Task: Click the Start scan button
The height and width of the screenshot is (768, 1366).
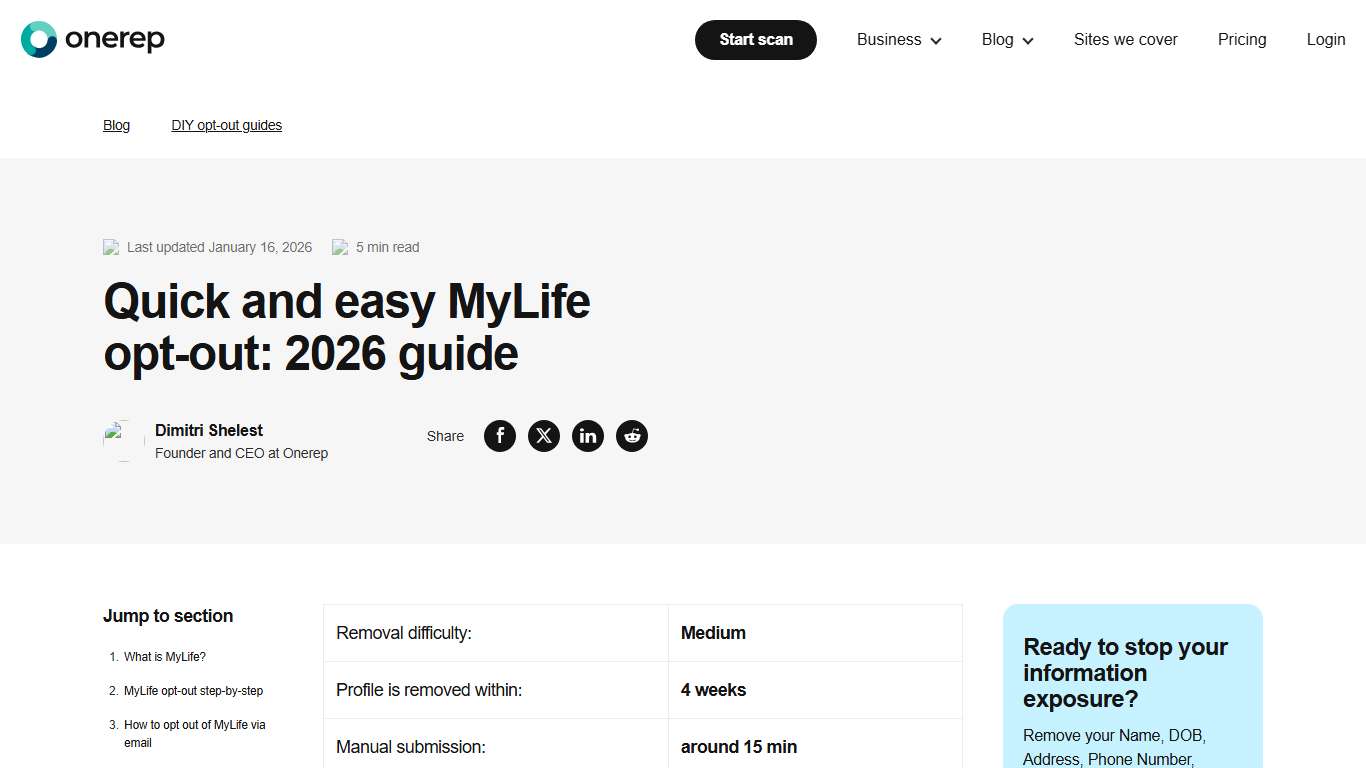Action: coord(755,40)
